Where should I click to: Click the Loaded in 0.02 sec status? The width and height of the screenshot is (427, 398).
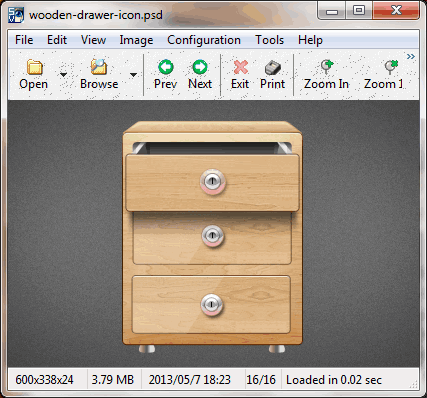coord(334,380)
